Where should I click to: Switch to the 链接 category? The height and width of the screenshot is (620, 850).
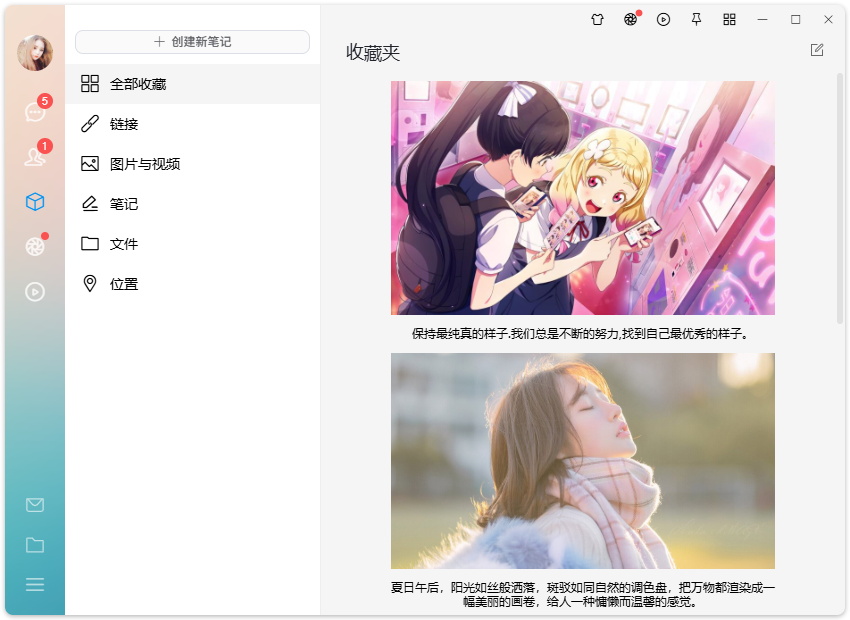tap(124, 124)
